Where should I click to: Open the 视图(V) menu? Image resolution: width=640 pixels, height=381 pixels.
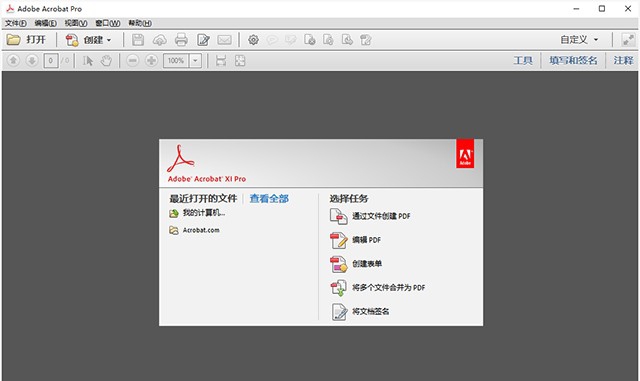(x=76, y=23)
